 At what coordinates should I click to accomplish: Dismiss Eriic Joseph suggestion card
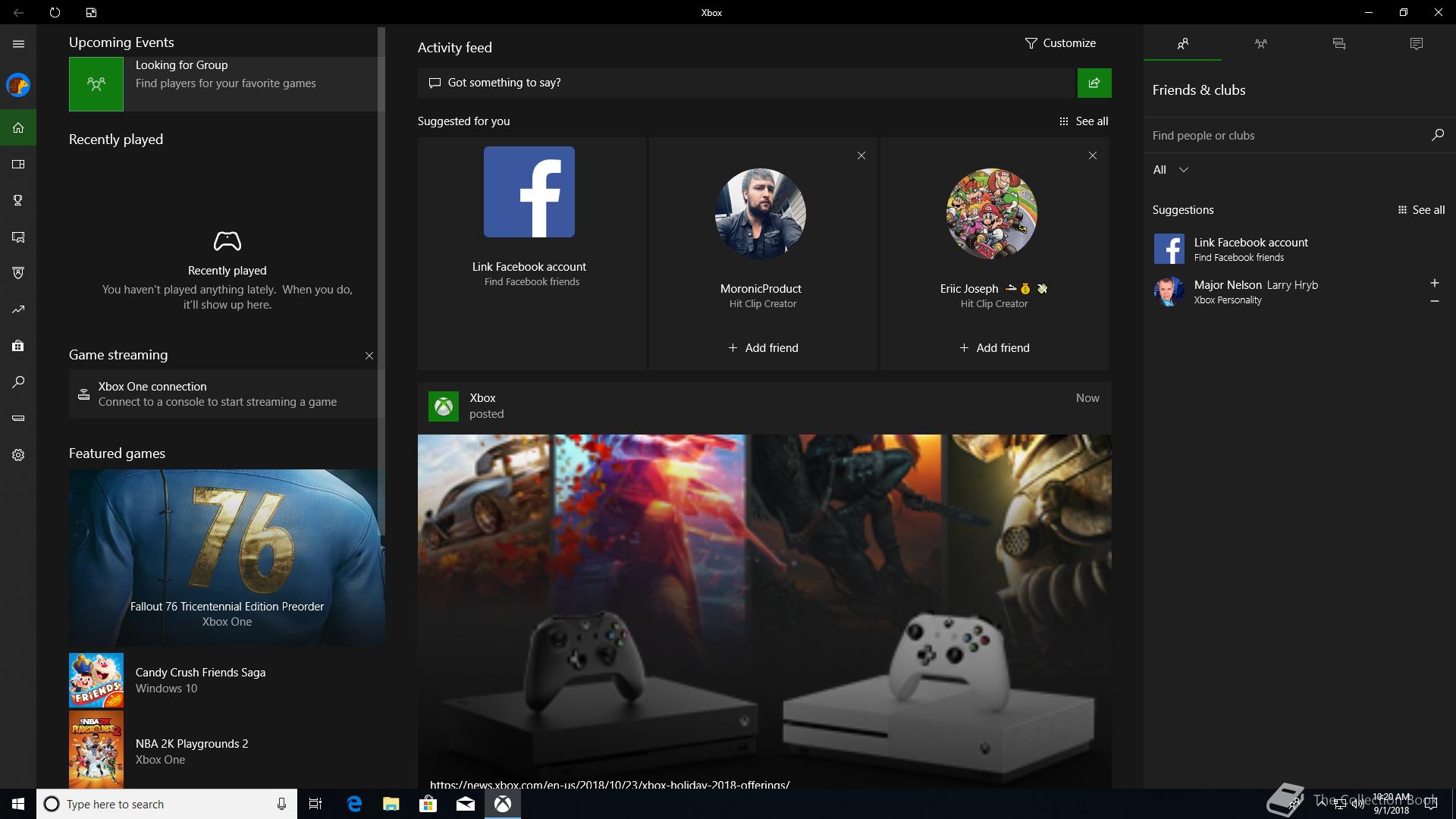coord(1092,155)
